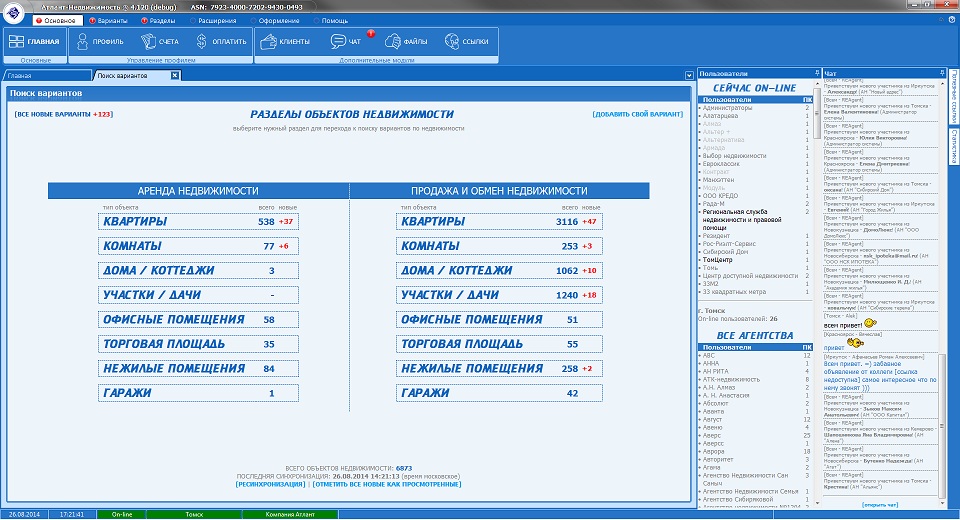Pin the Пользователи panel with its pin icon
Viewport: 960px width, 520px height.
(817, 73)
